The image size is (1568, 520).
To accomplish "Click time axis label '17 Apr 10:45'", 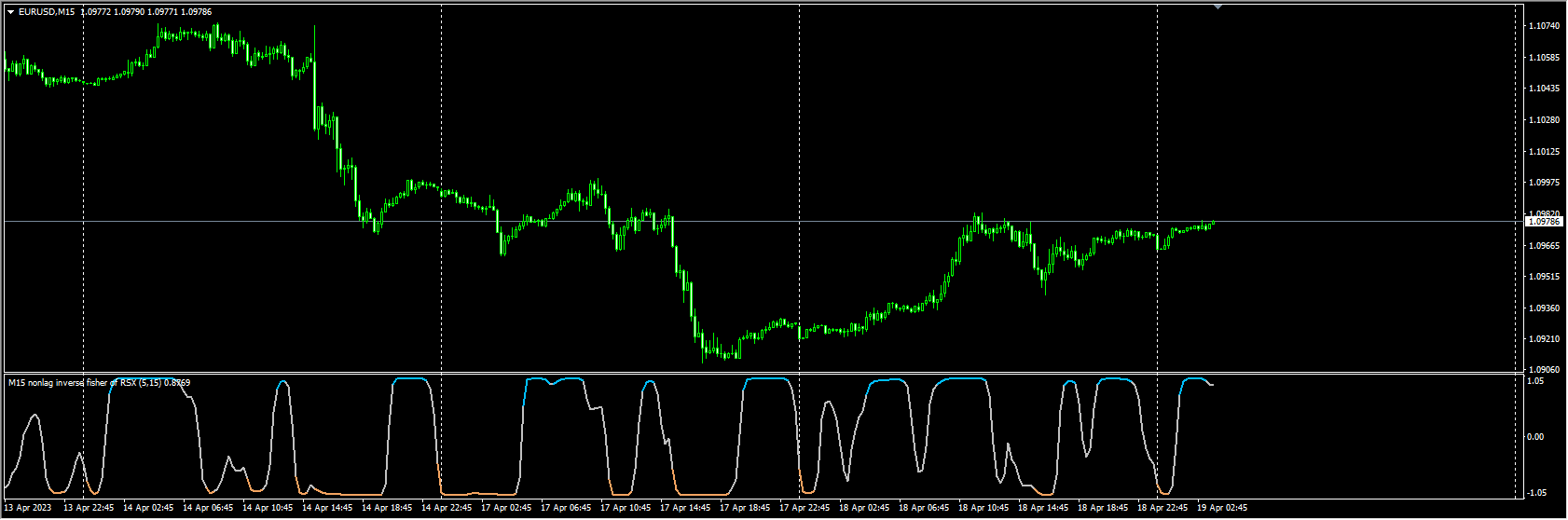I will [x=626, y=508].
